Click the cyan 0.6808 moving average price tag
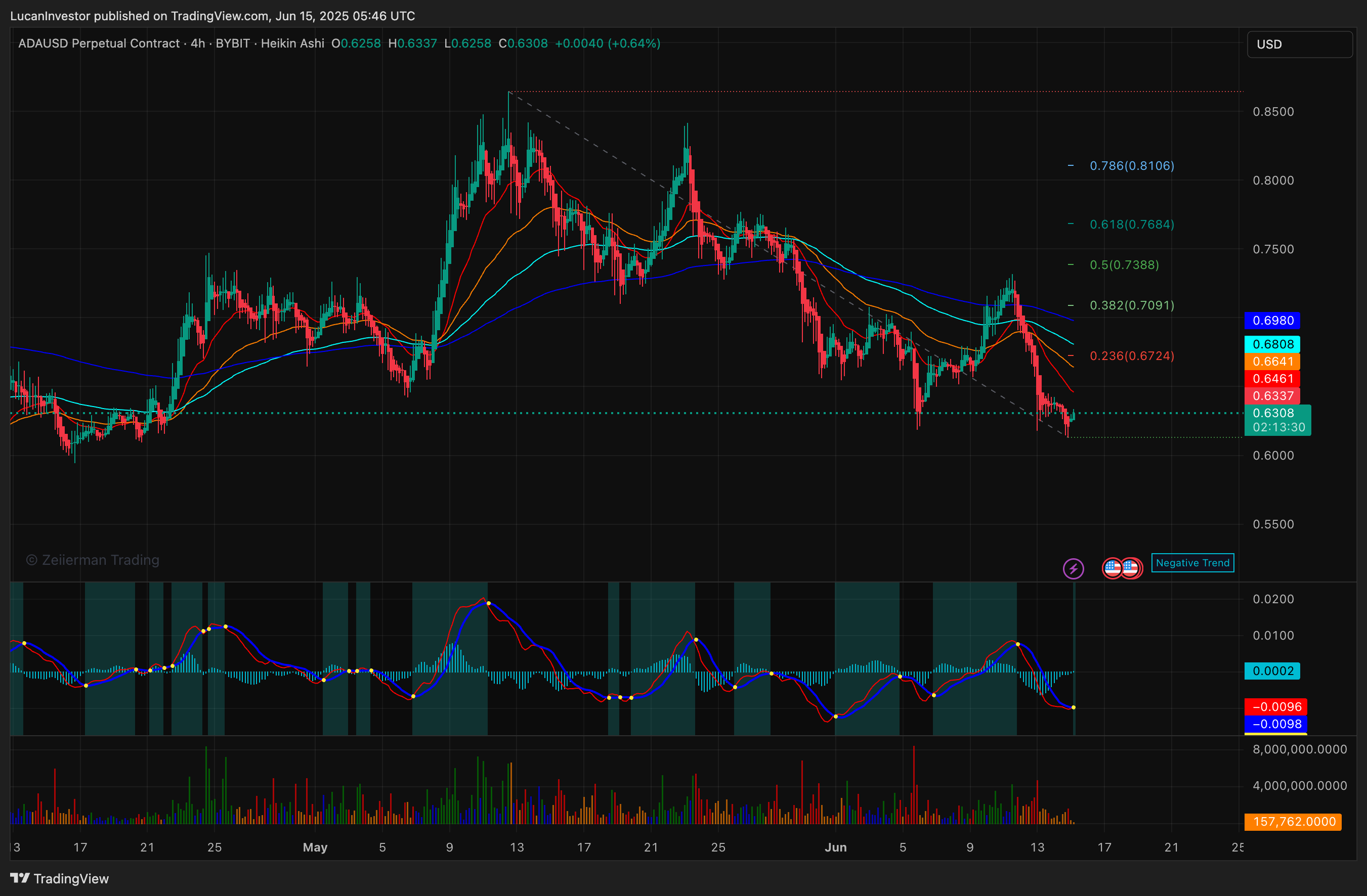Image resolution: width=1367 pixels, height=896 pixels. tap(1272, 344)
